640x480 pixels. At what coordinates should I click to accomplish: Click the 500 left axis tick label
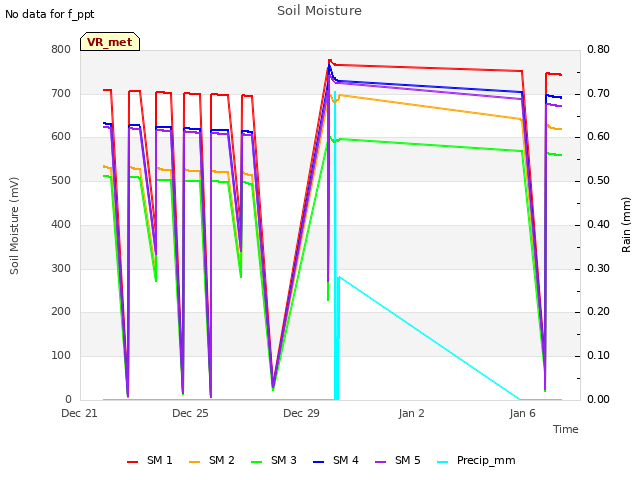61,180
